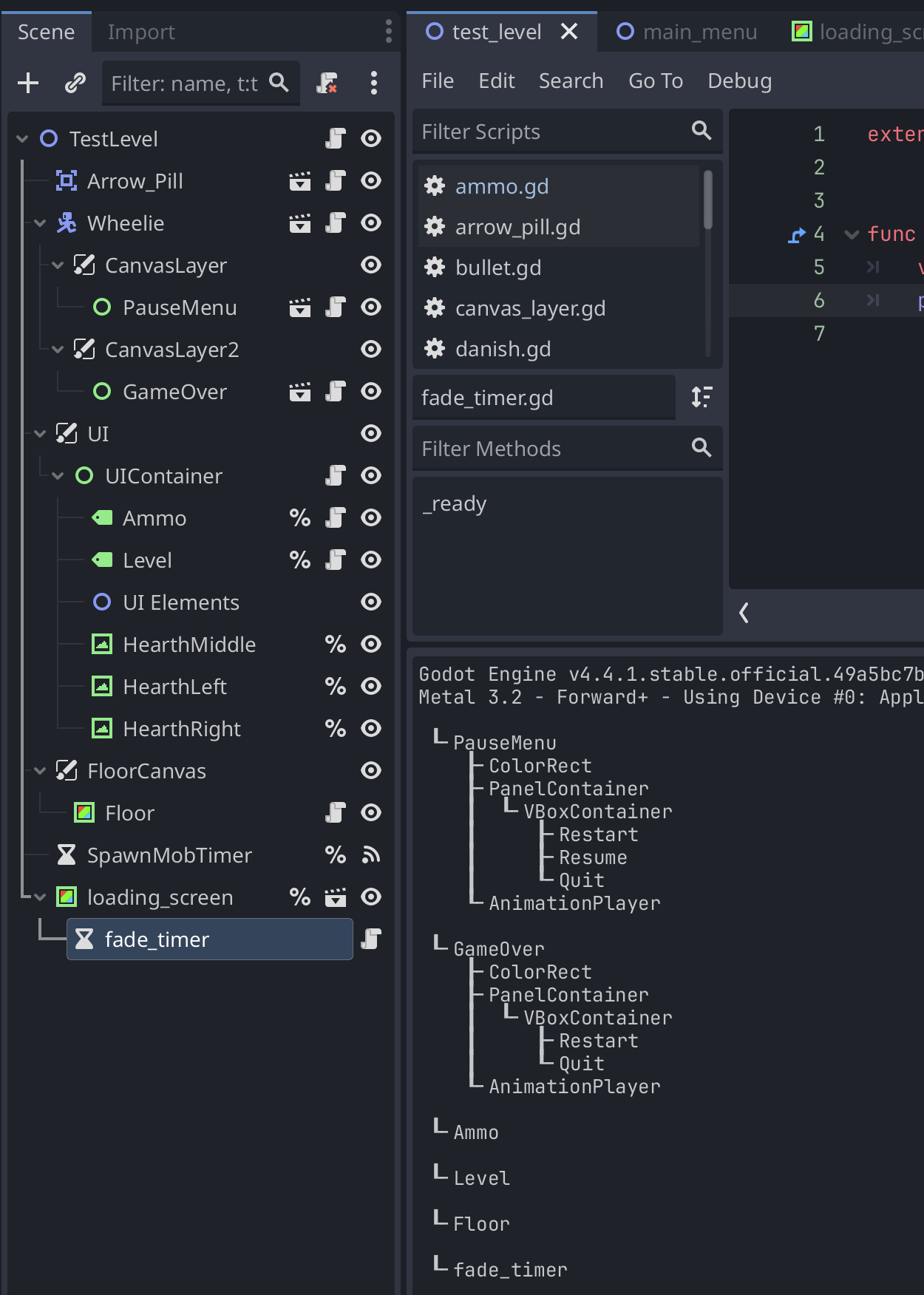Open scene-in-editor icon for Arrow_Pill
The image size is (924, 1295).
[299, 181]
